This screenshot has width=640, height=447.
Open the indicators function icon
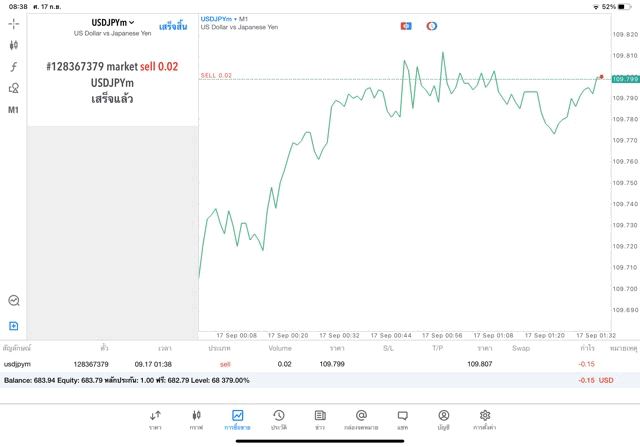pyautogui.click(x=14, y=67)
